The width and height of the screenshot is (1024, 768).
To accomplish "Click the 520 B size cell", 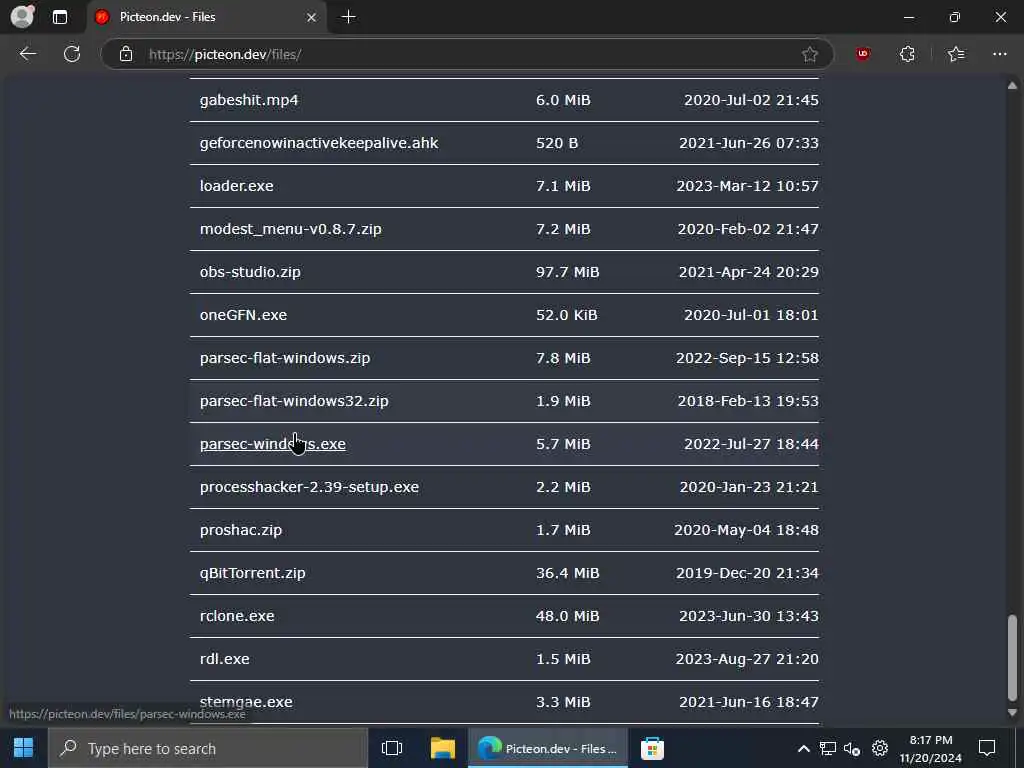I will [556, 143].
